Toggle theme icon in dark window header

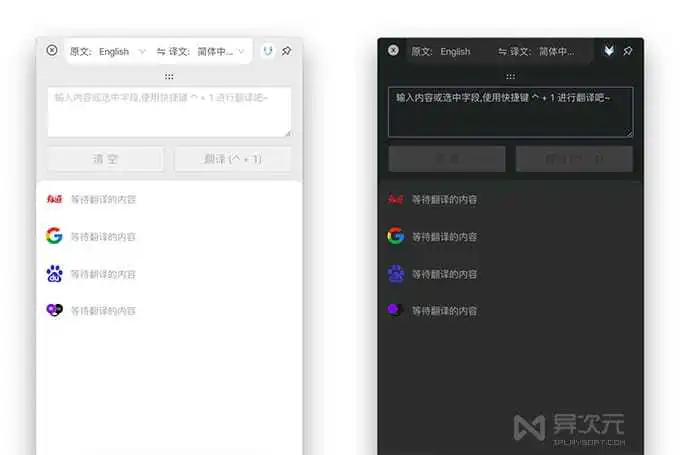tap(609, 51)
